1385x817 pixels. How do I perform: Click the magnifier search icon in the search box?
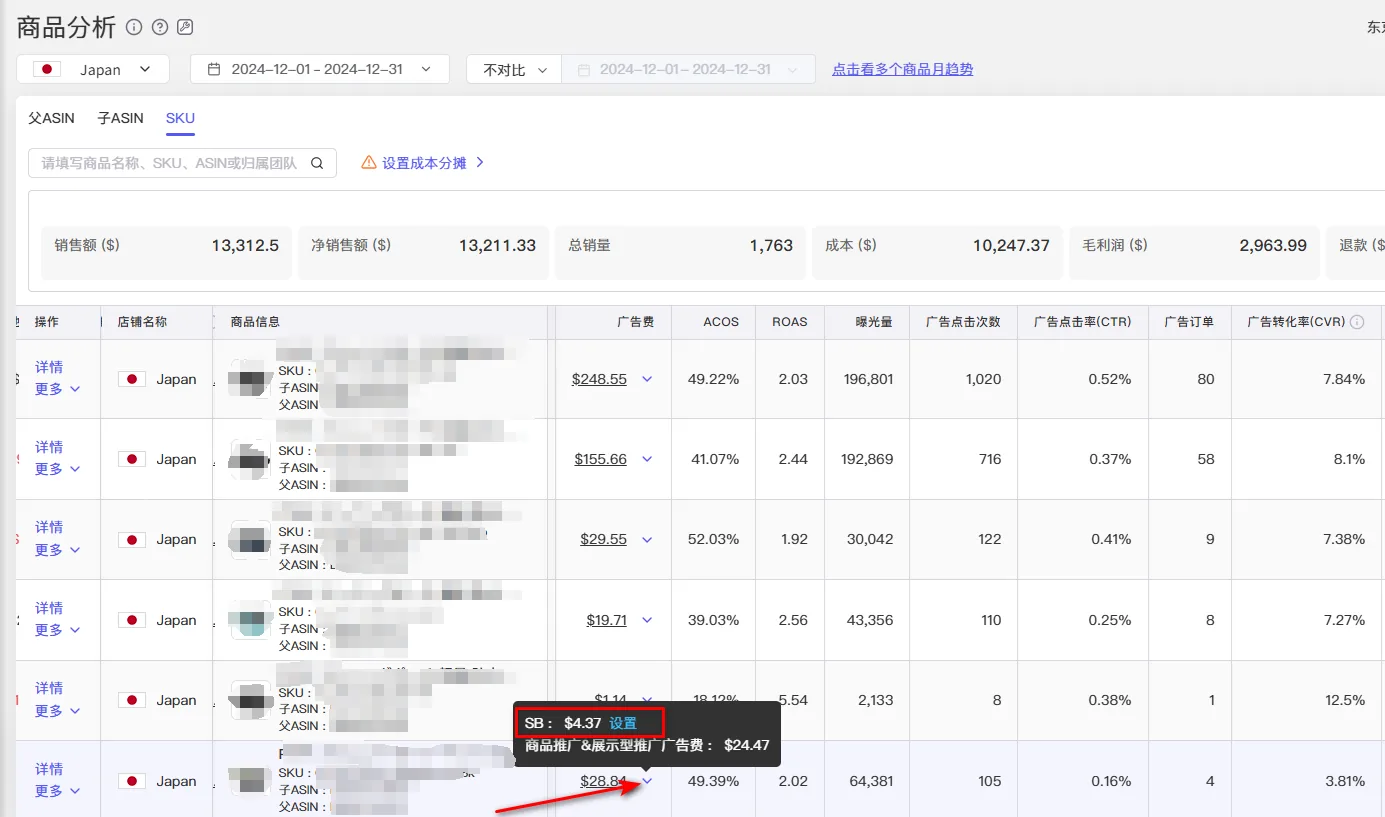[317, 163]
